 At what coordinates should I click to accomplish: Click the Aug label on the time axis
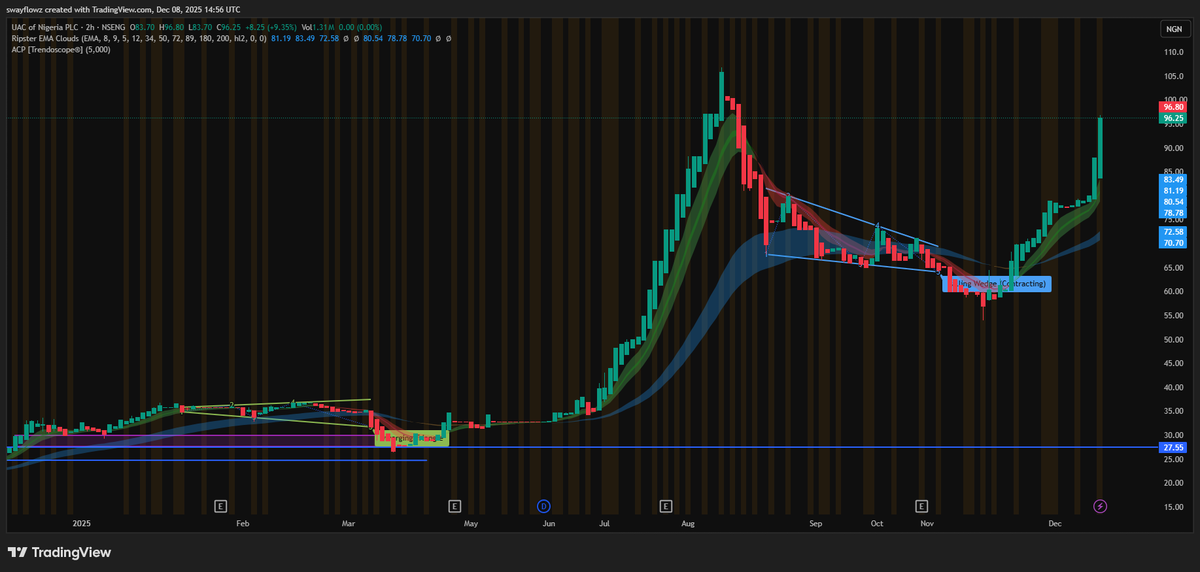689,523
